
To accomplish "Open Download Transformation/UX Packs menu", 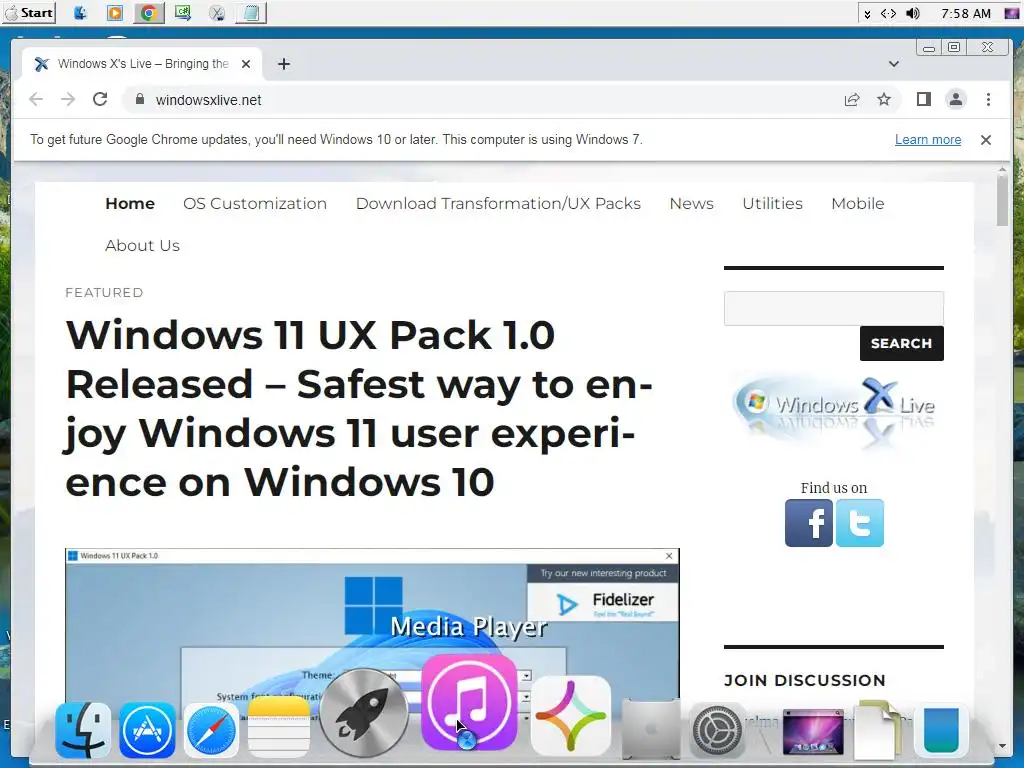I will (498, 204).
